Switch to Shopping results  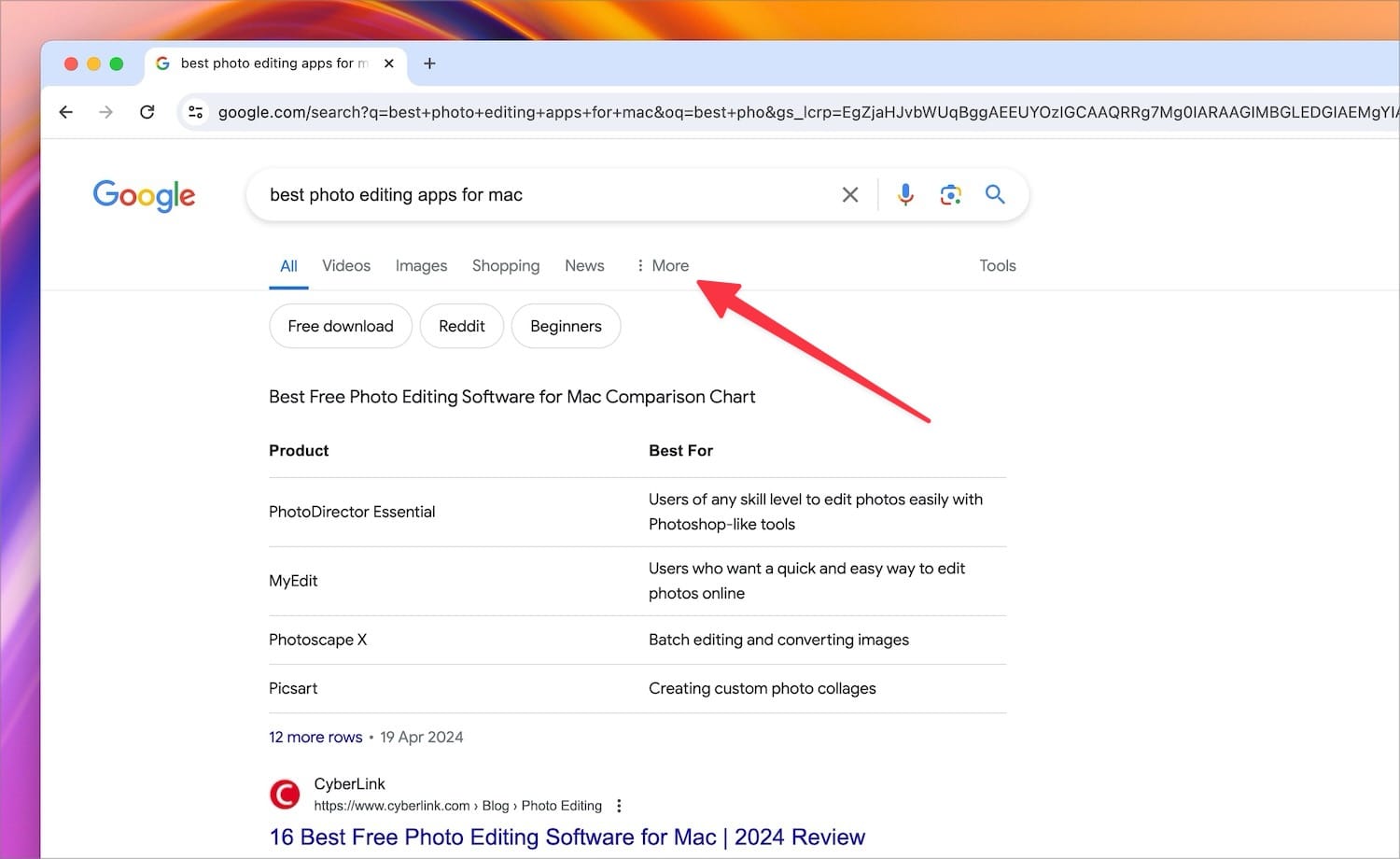[x=506, y=266]
